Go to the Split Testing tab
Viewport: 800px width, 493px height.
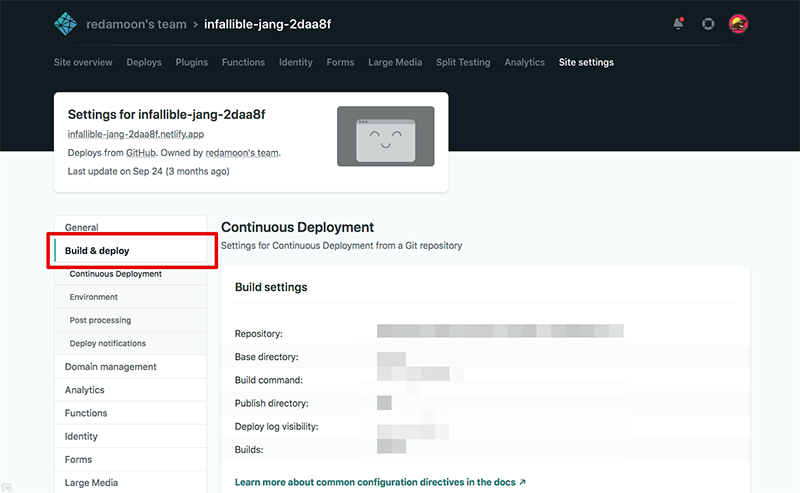click(x=463, y=62)
